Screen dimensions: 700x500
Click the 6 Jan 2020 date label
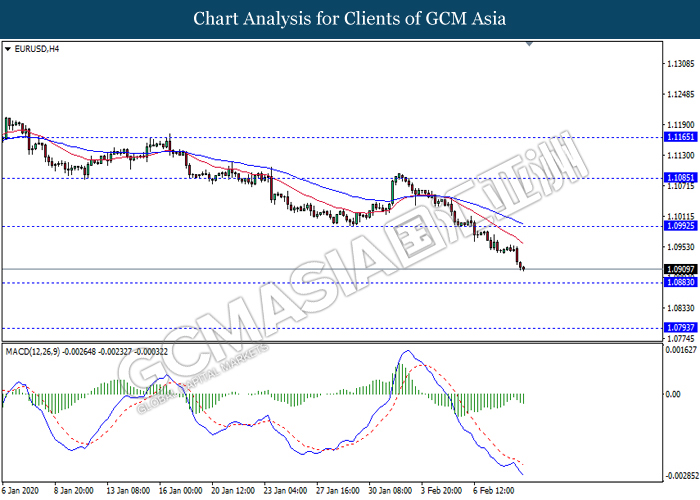coord(20,491)
